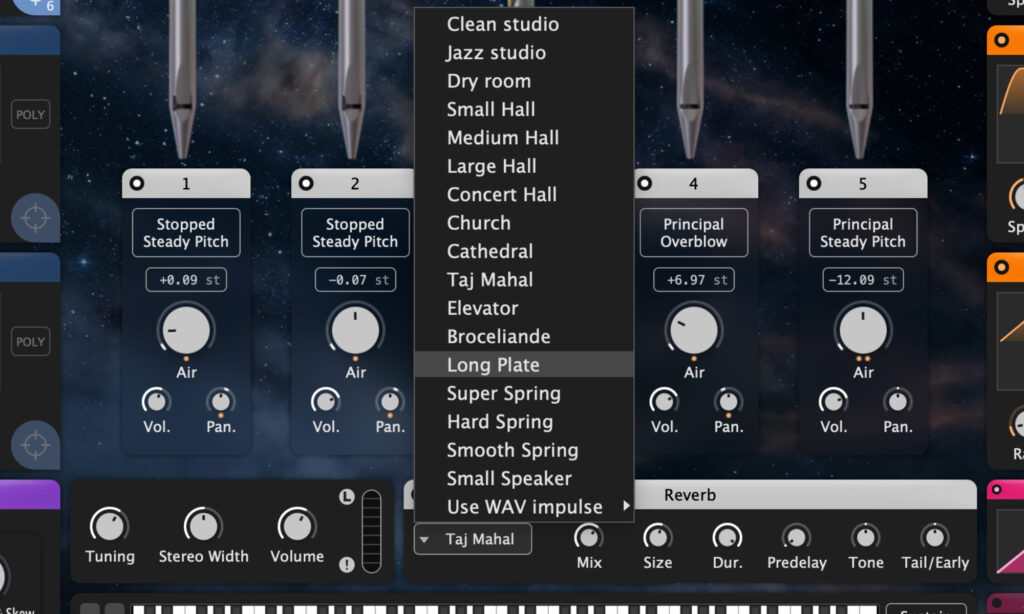
Task: Click the exclamation mark icon below the level meter
Action: pos(347,564)
